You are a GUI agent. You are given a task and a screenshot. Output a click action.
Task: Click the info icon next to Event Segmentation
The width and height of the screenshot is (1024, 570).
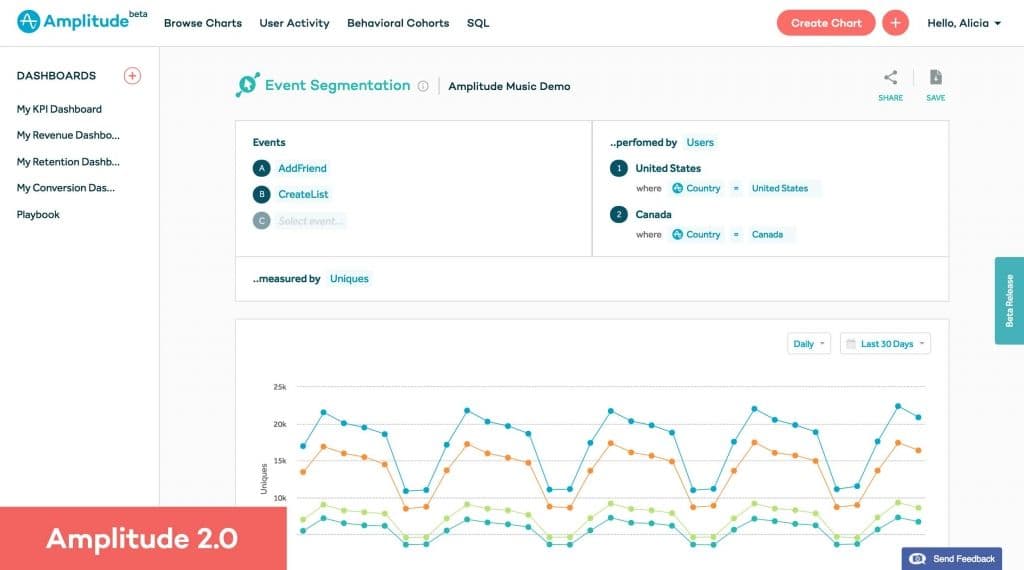click(423, 87)
